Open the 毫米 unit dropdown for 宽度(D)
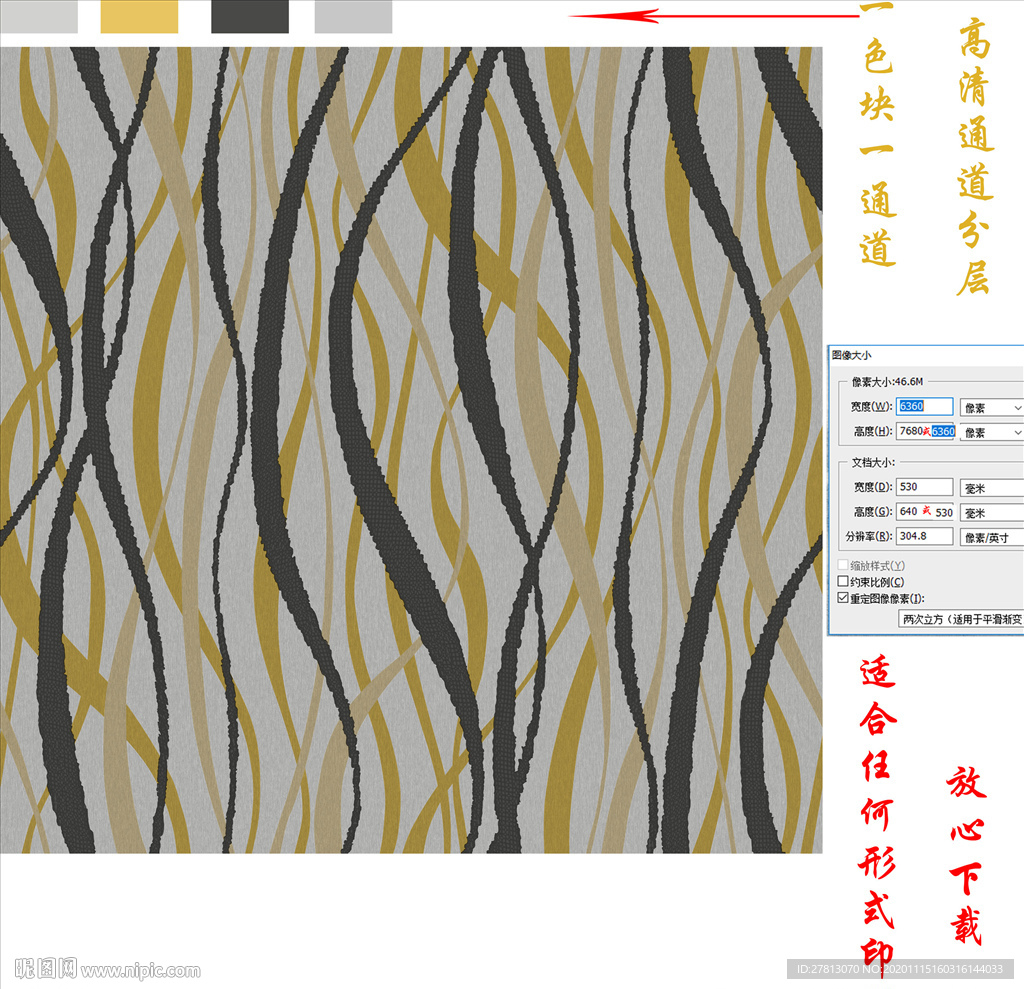The image size is (1024, 989). (991, 488)
